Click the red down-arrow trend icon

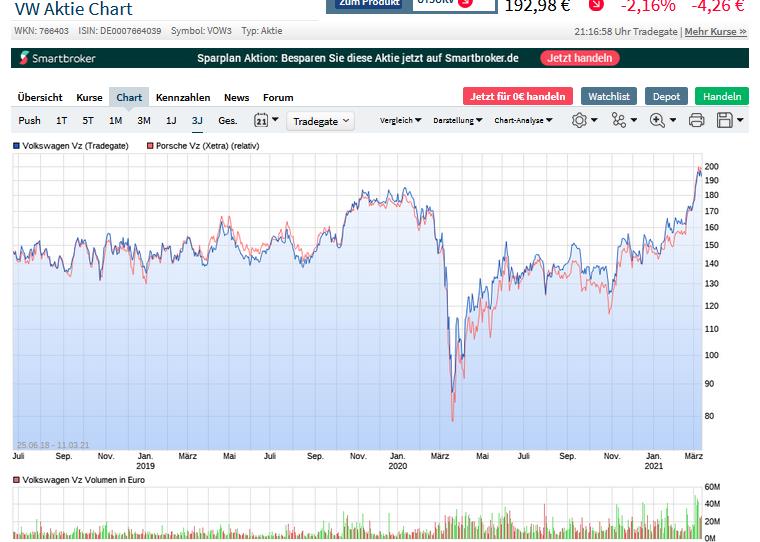596,7
